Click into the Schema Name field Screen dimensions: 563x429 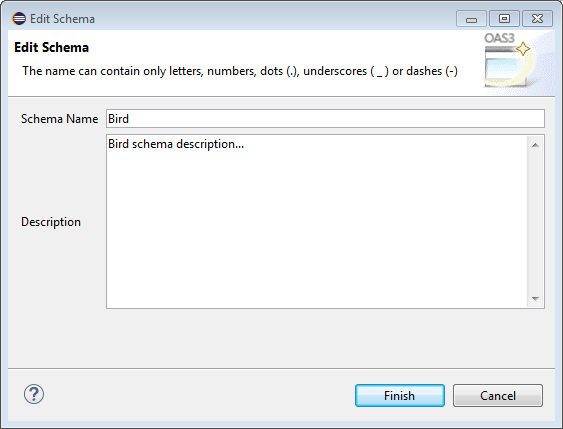point(325,118)
